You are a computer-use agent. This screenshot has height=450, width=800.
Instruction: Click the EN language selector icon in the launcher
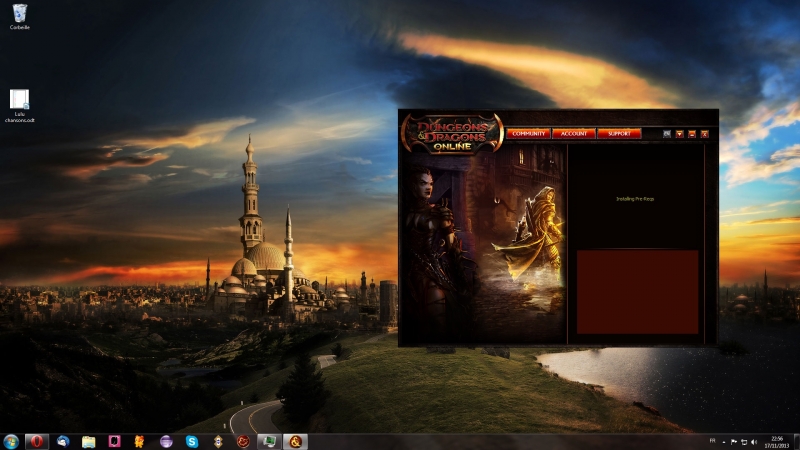(x=667, y=134)
